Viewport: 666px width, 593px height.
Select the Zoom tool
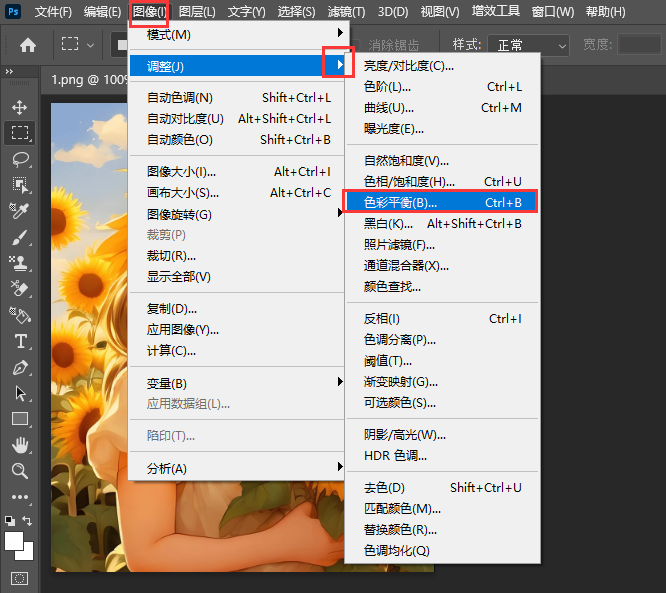(x=20, y=471)
